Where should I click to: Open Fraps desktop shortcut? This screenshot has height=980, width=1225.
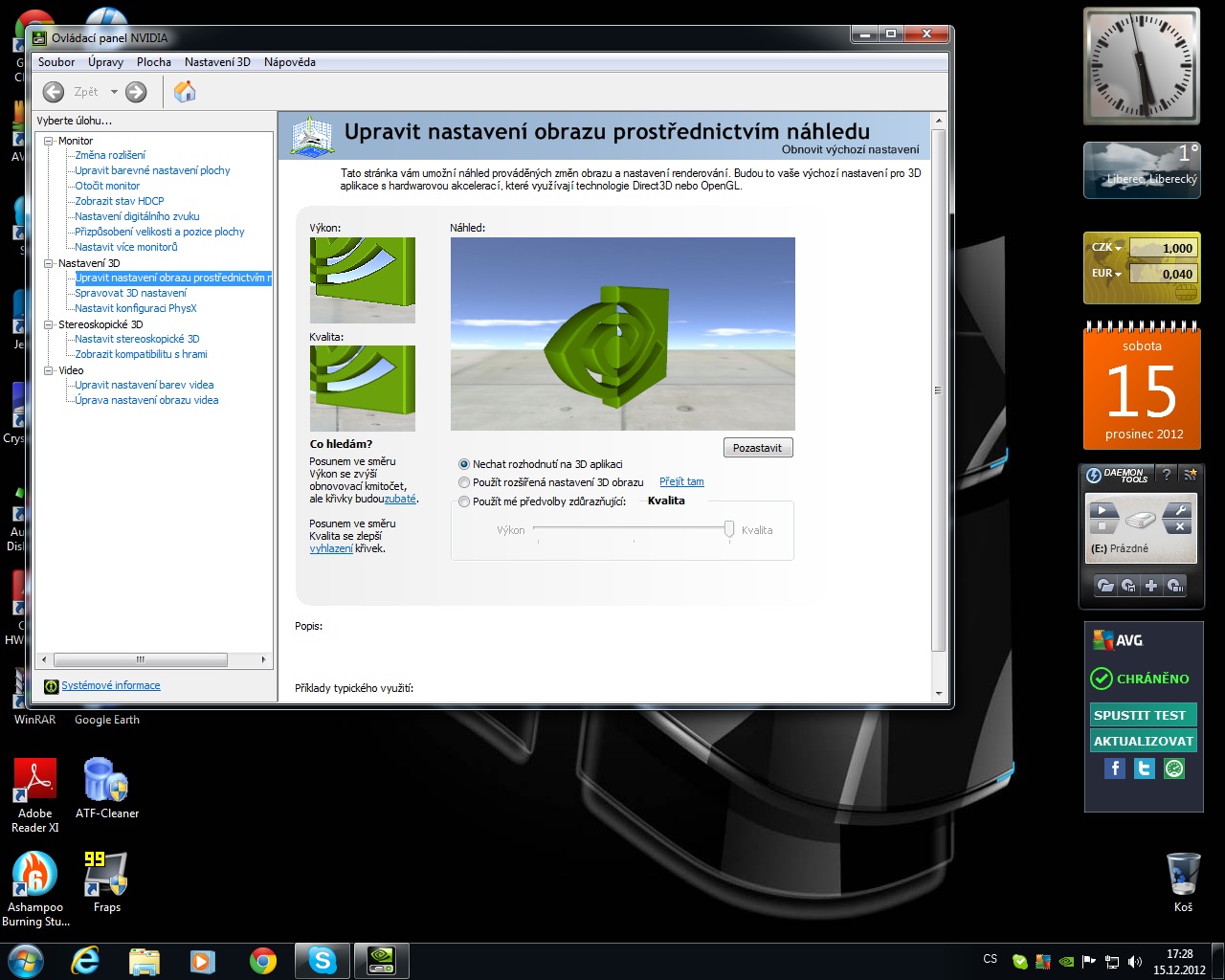[x=106, y=882]
